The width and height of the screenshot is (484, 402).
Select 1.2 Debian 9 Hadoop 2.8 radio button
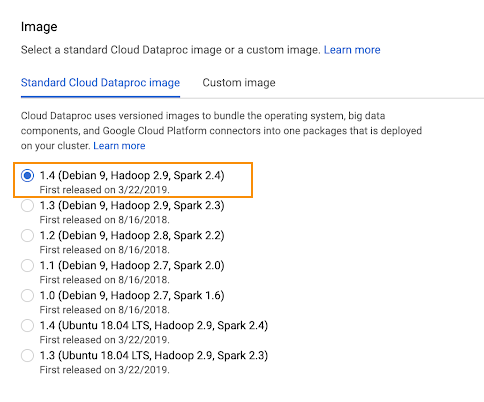coord(27,235)
